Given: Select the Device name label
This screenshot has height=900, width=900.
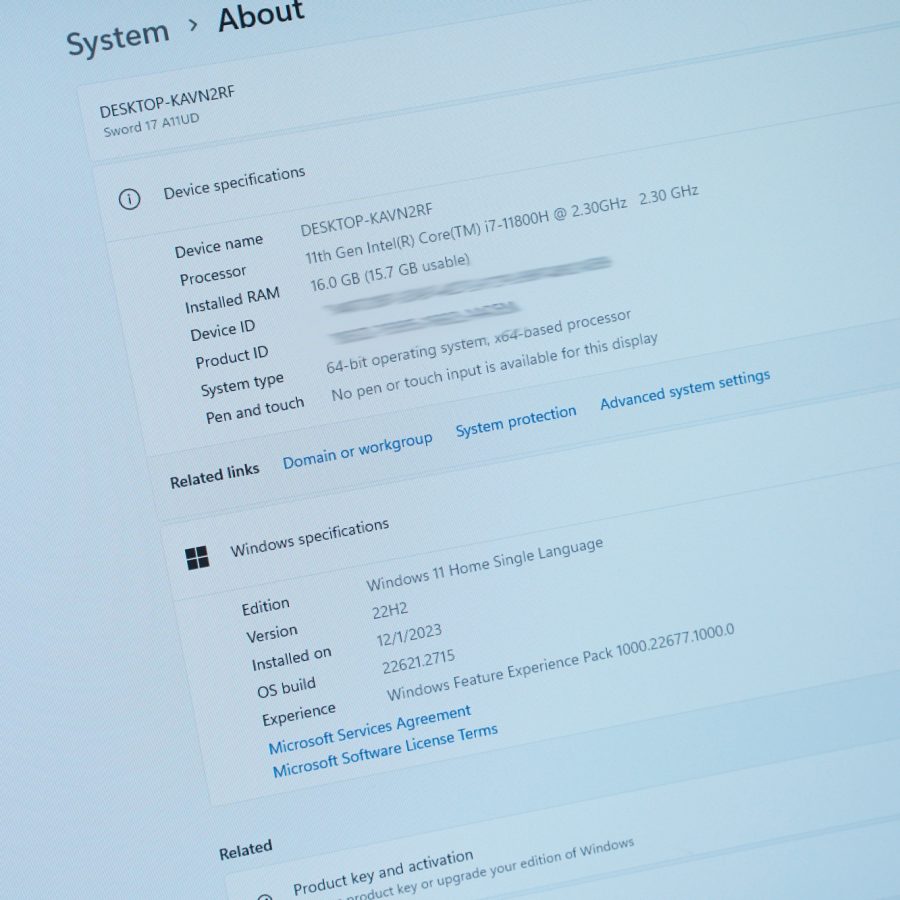Looking at the screenshot, I should click(219, 246).
